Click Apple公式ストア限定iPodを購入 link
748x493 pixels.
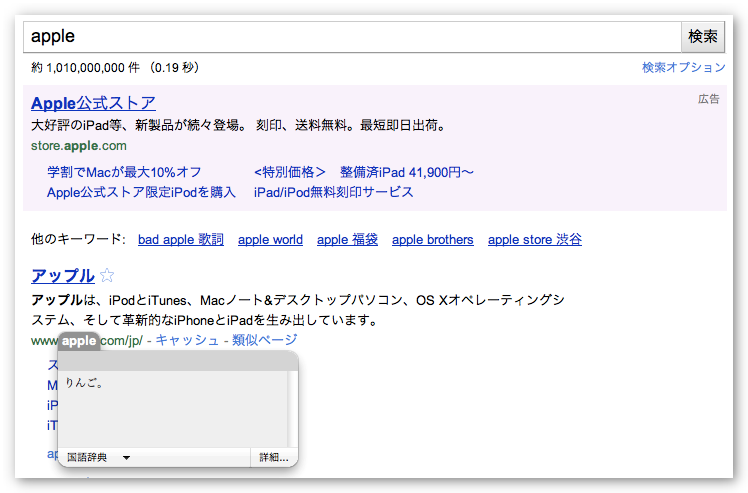pos(141,192)
